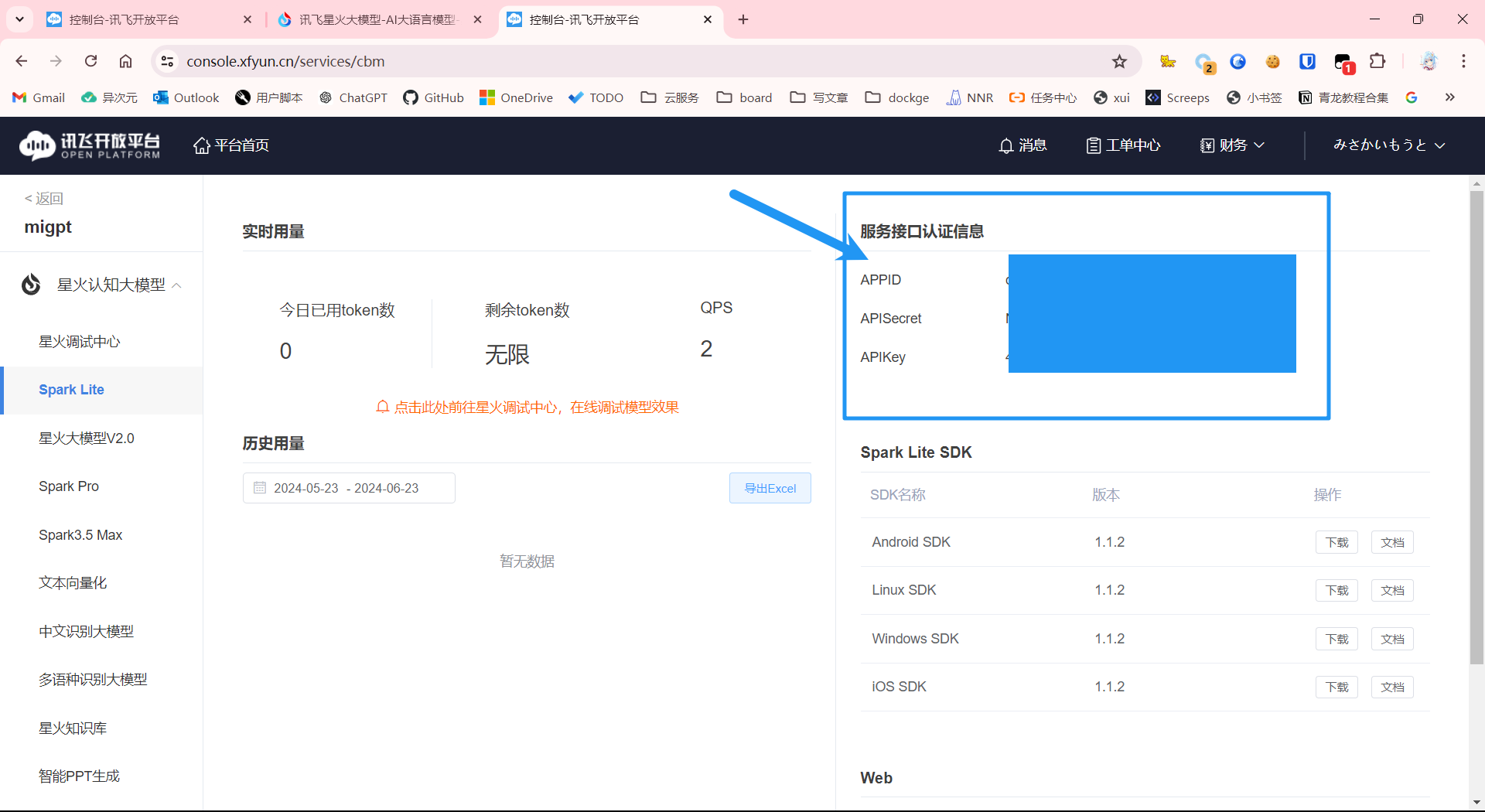Open the みさかいもうと account menu

click(1388, 145)
